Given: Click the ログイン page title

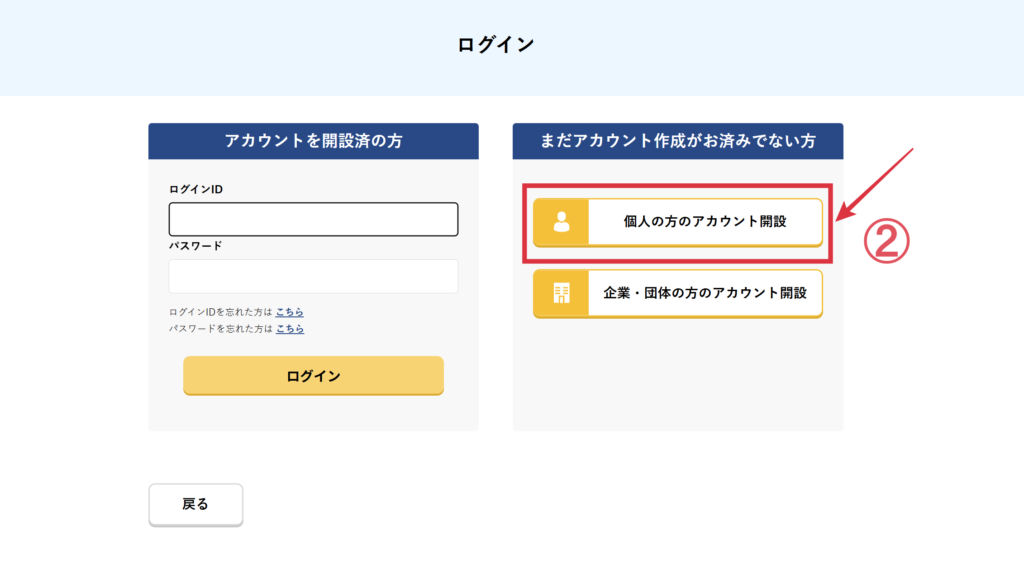Looking at the screenshot, I should coord(496,44).
